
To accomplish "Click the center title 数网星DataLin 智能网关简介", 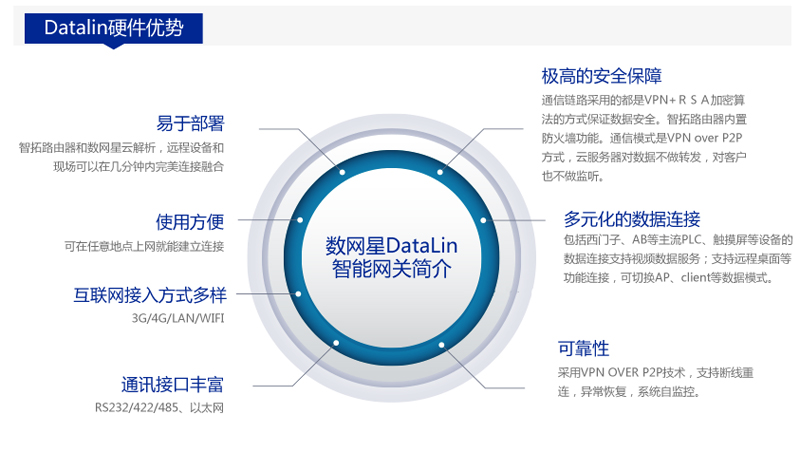I will tap(391, 257).
